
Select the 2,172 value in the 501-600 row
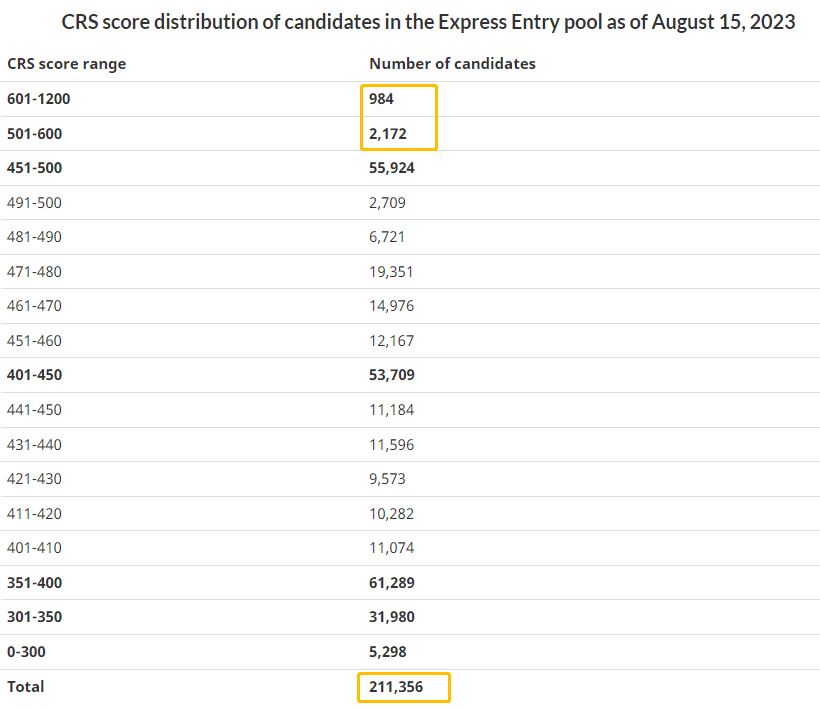tap(388, 133)
